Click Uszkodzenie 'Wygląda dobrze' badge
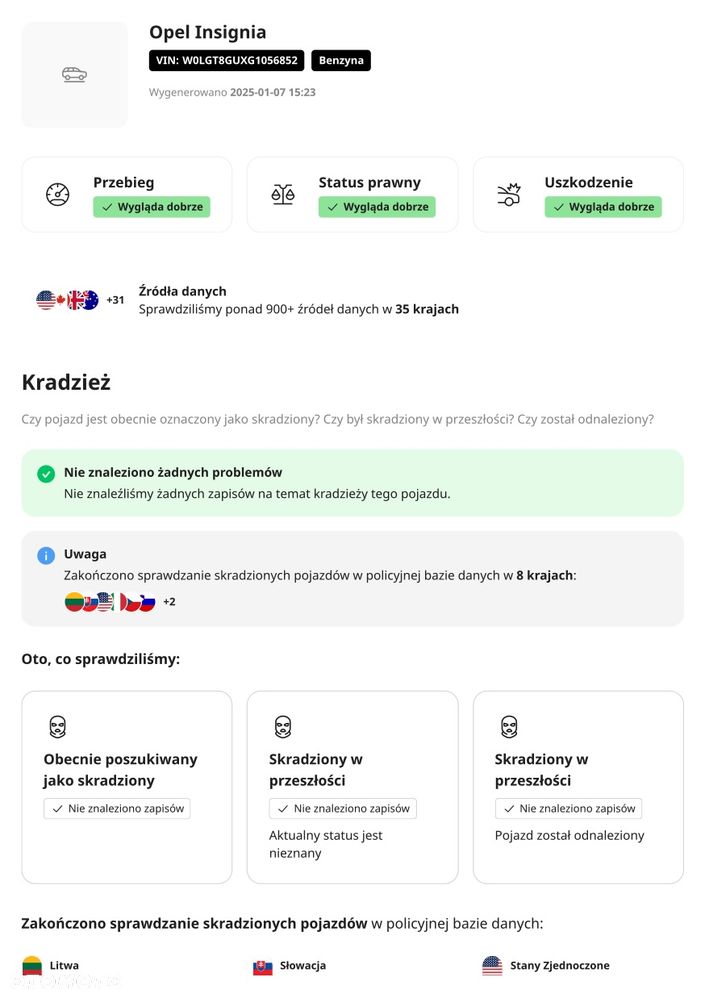This screenshot has width=705, height=999. pos(603,207)
